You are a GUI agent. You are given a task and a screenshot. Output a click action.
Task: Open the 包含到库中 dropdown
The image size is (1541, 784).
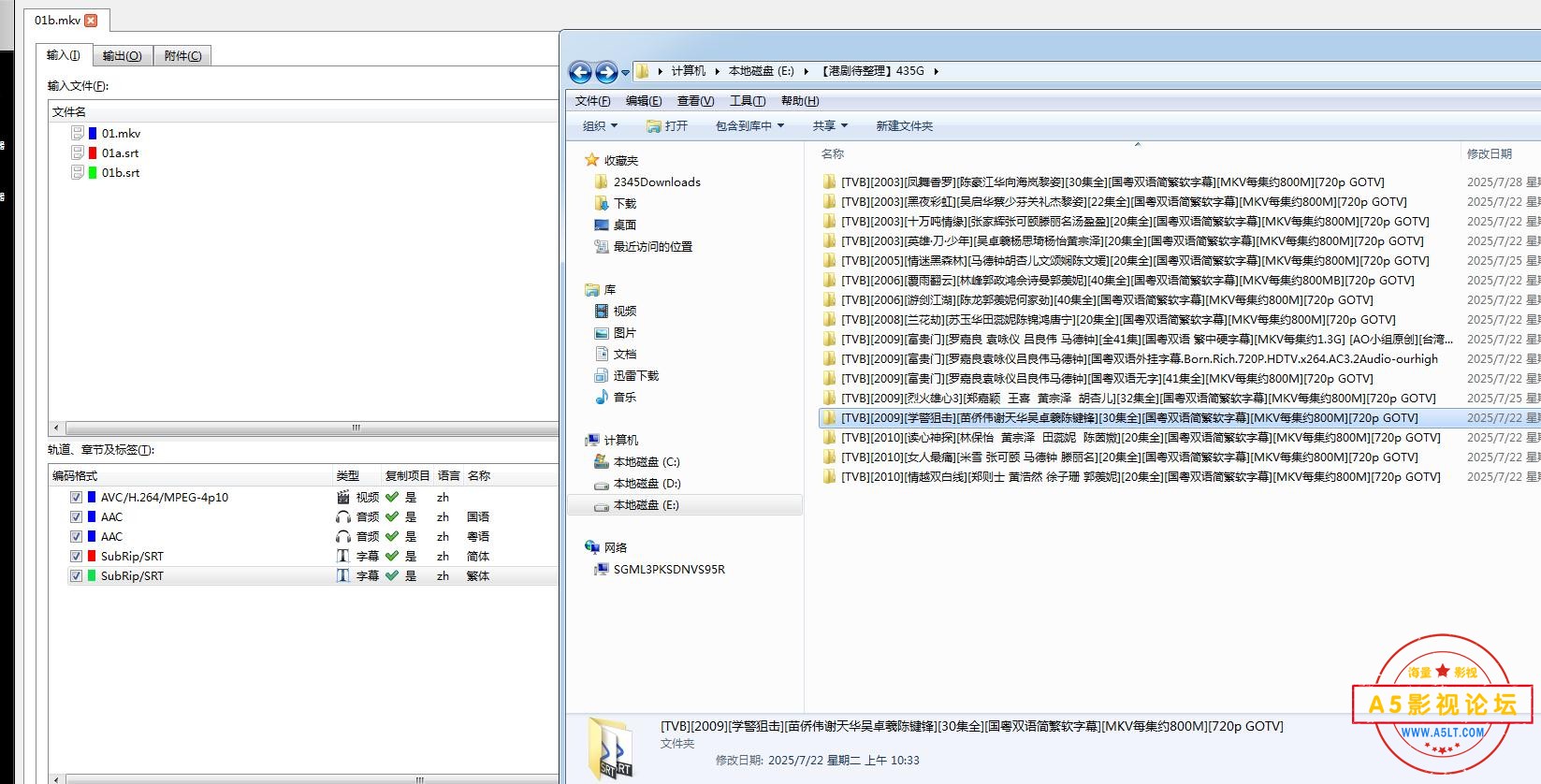click(749, 126)
